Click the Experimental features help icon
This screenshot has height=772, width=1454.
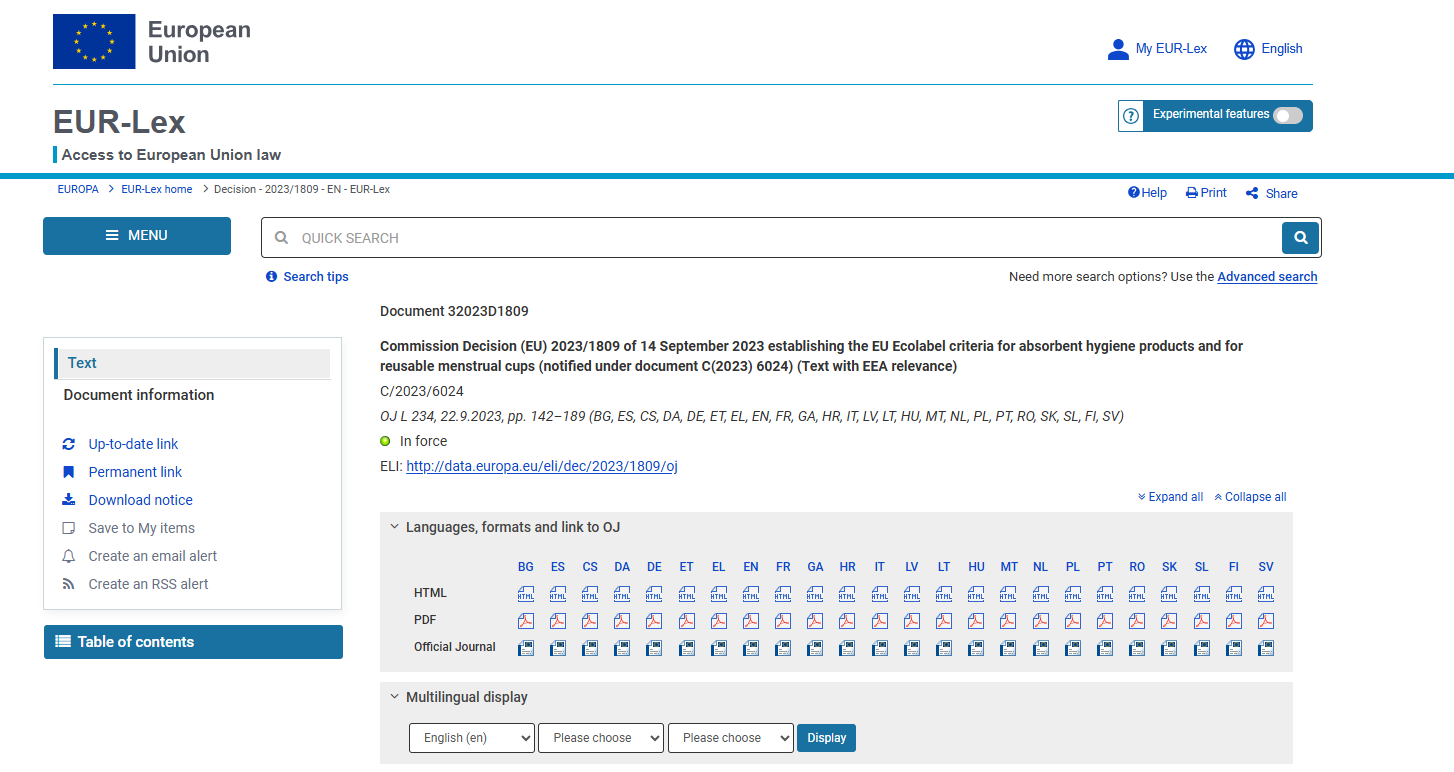click(x=1131, y=116)
